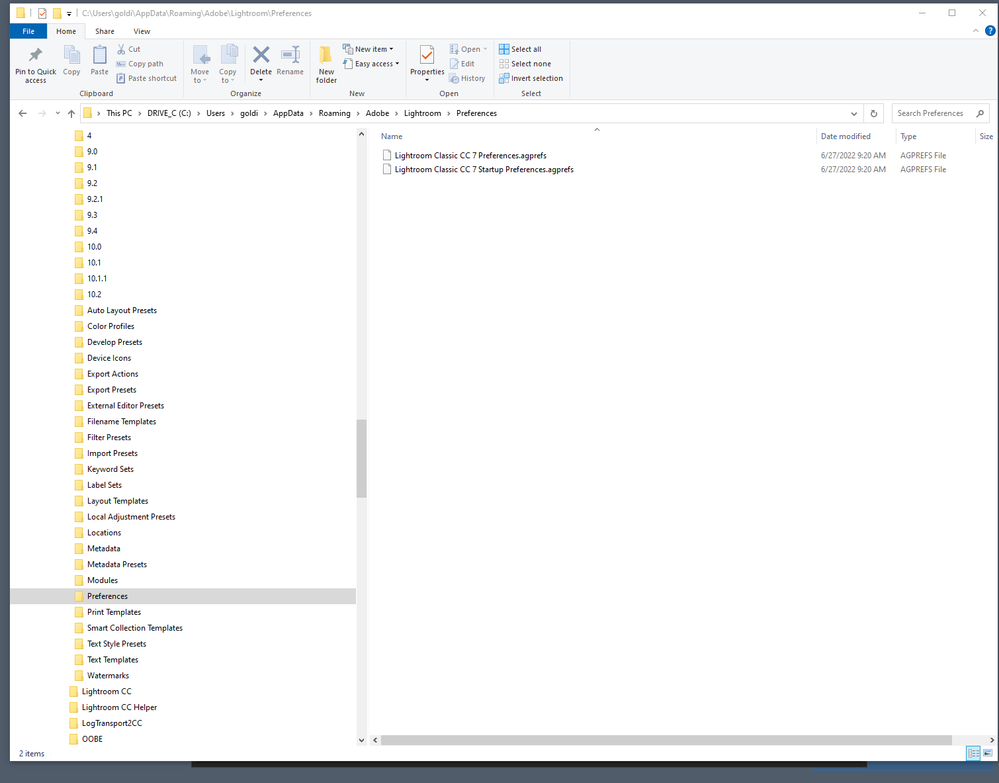This screenshot has width=999, height=783.
Task: Open recent locations dropdown arrow
Action: pyautogui.click(x=57, y=113)
